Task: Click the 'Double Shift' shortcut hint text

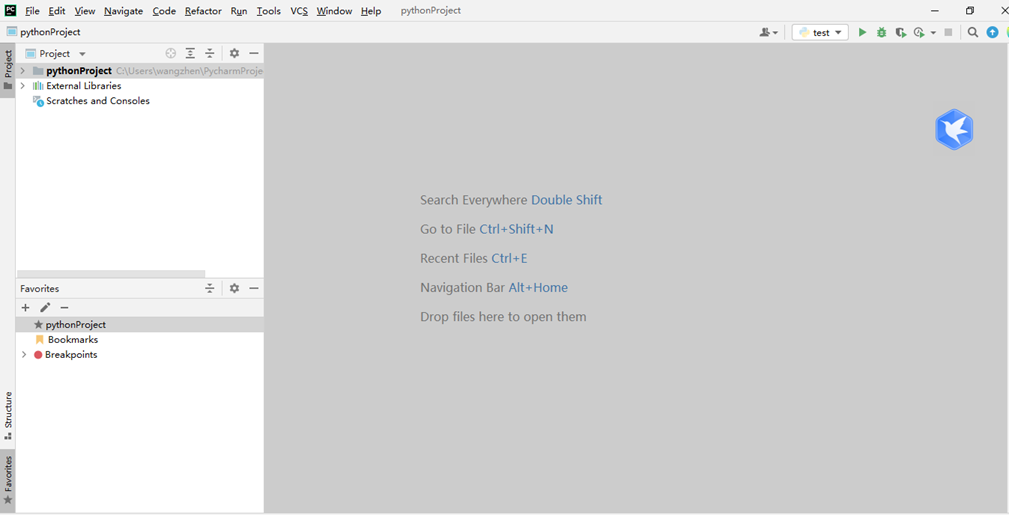Action: tap(566, 200)
